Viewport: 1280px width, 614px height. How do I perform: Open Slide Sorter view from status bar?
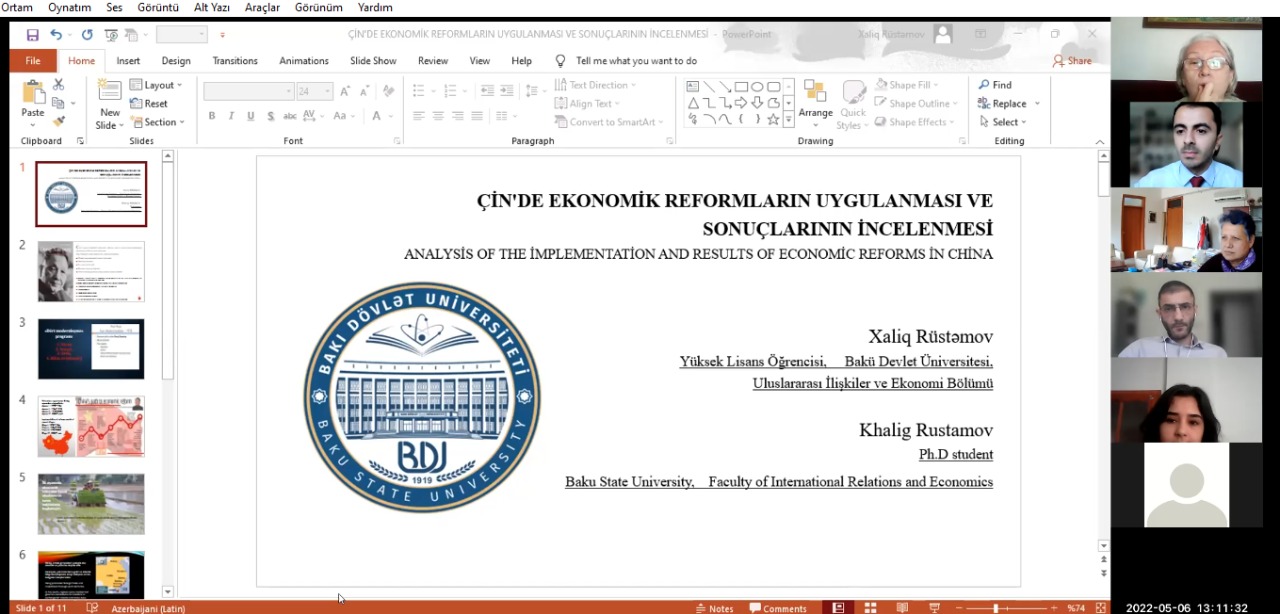point(870,608)
